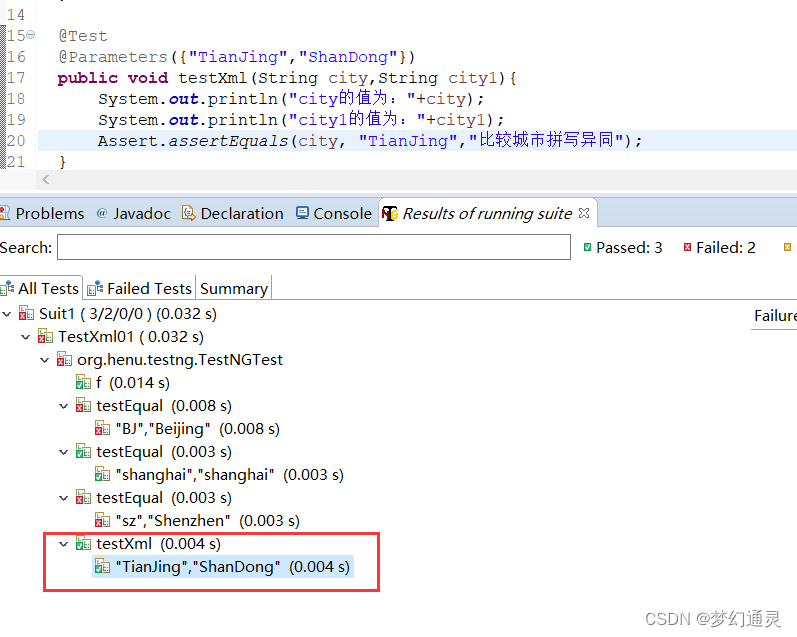Collapse the testEqual node above "sz","Shenzhen"
The width and height of the screenshot is (797, 637).
coord(64,498)
